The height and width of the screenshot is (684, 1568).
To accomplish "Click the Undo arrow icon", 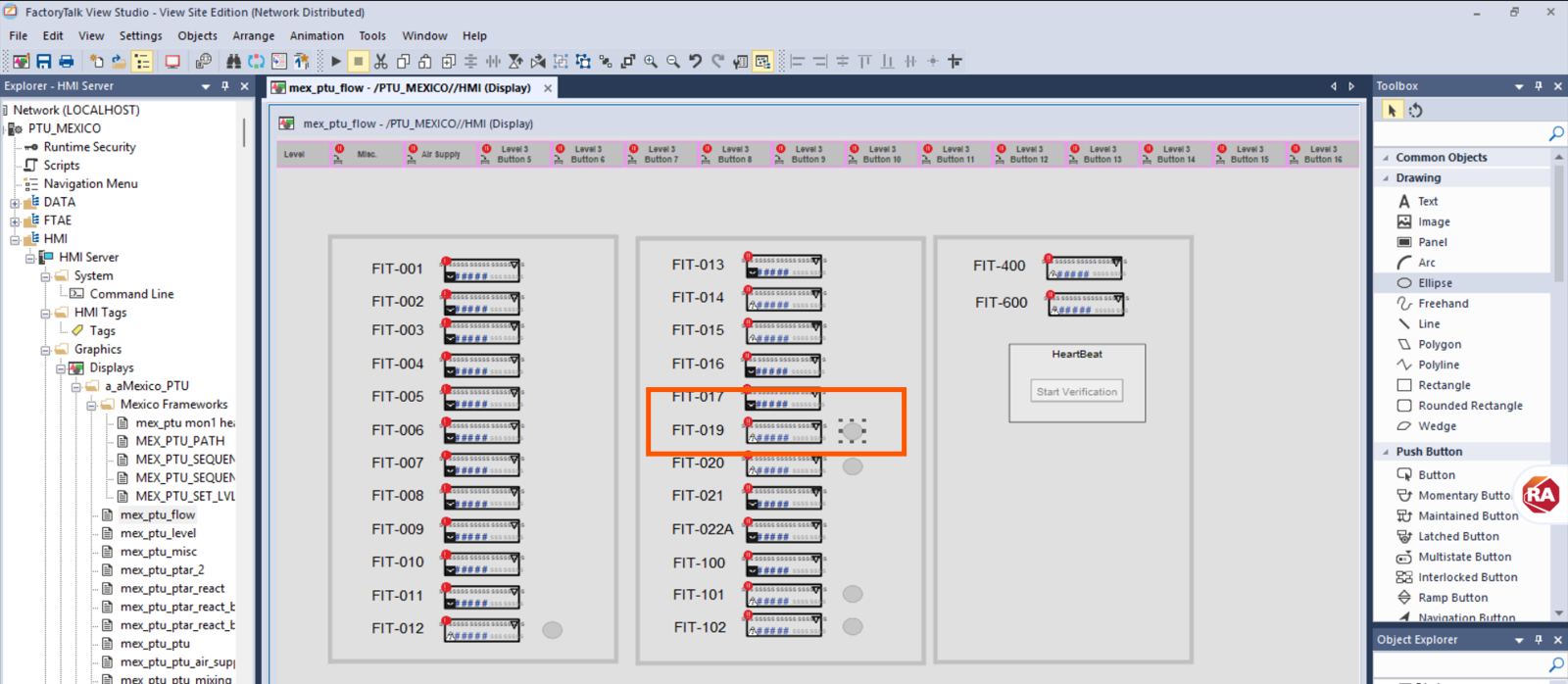I will pyautogui.click(x=696, y=62).
